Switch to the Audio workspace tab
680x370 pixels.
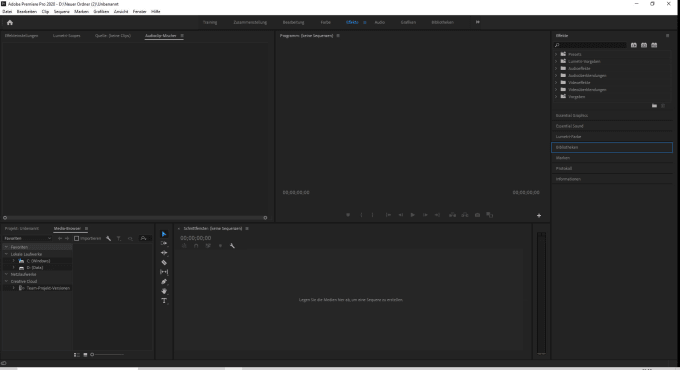point(379,22)
